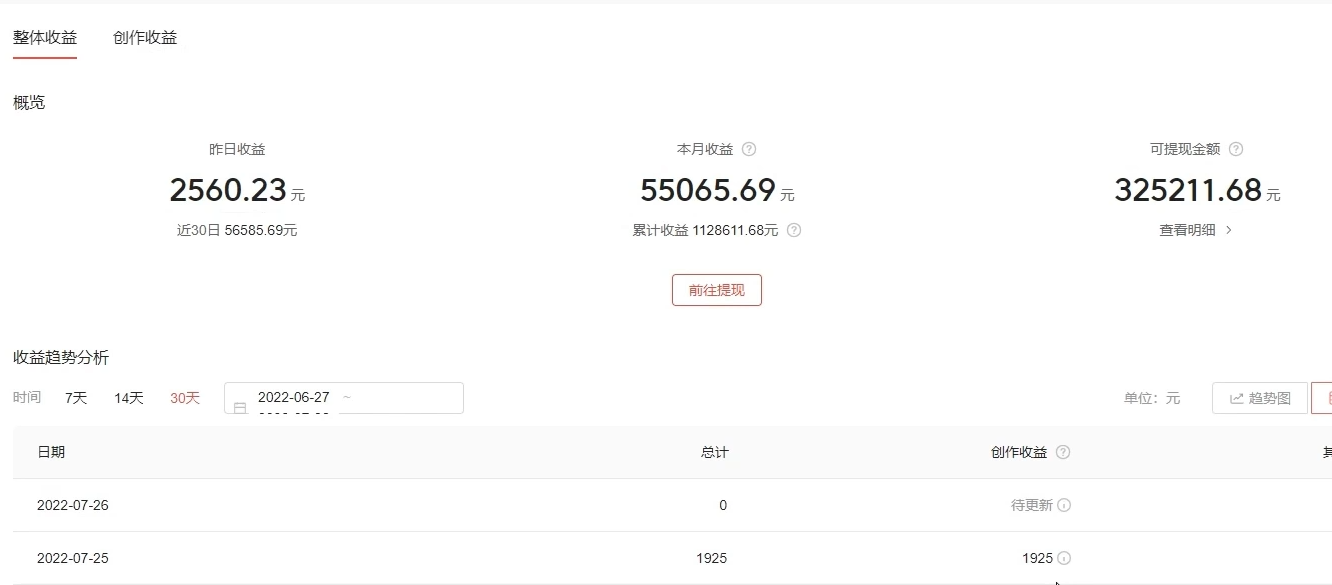
Task: Click help icon beside 可提现金额
Action: tap(1236, 149)
